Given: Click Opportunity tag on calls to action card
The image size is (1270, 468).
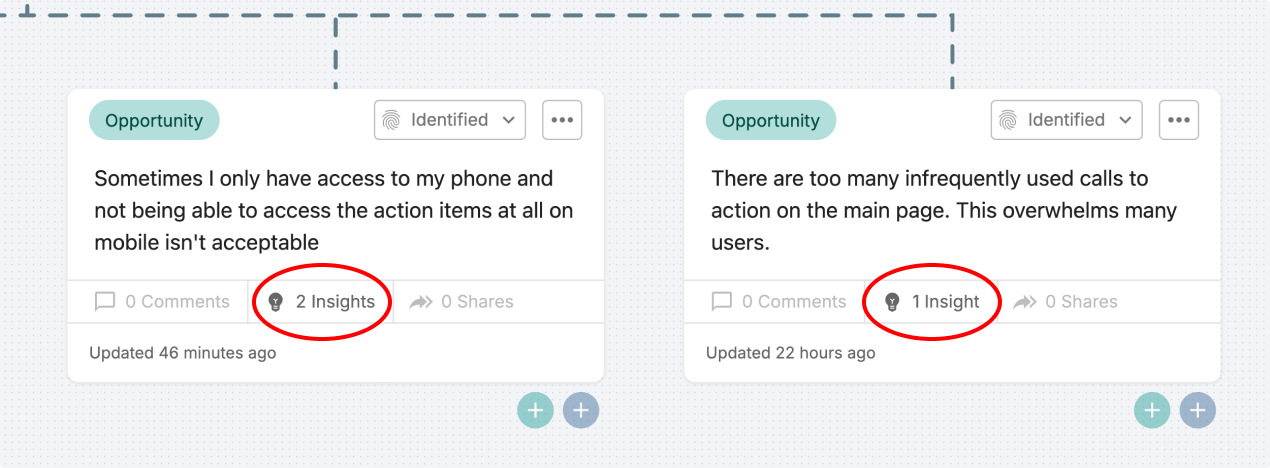Looking at the screenshot, I should click(x=771, y=120).
